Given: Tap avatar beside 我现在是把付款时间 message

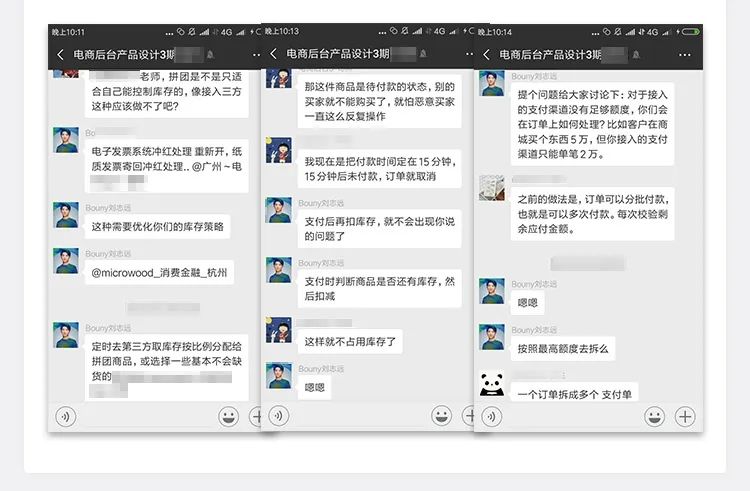Looking at the screenshot, I should pyautogui.click(x=279, y=150).
